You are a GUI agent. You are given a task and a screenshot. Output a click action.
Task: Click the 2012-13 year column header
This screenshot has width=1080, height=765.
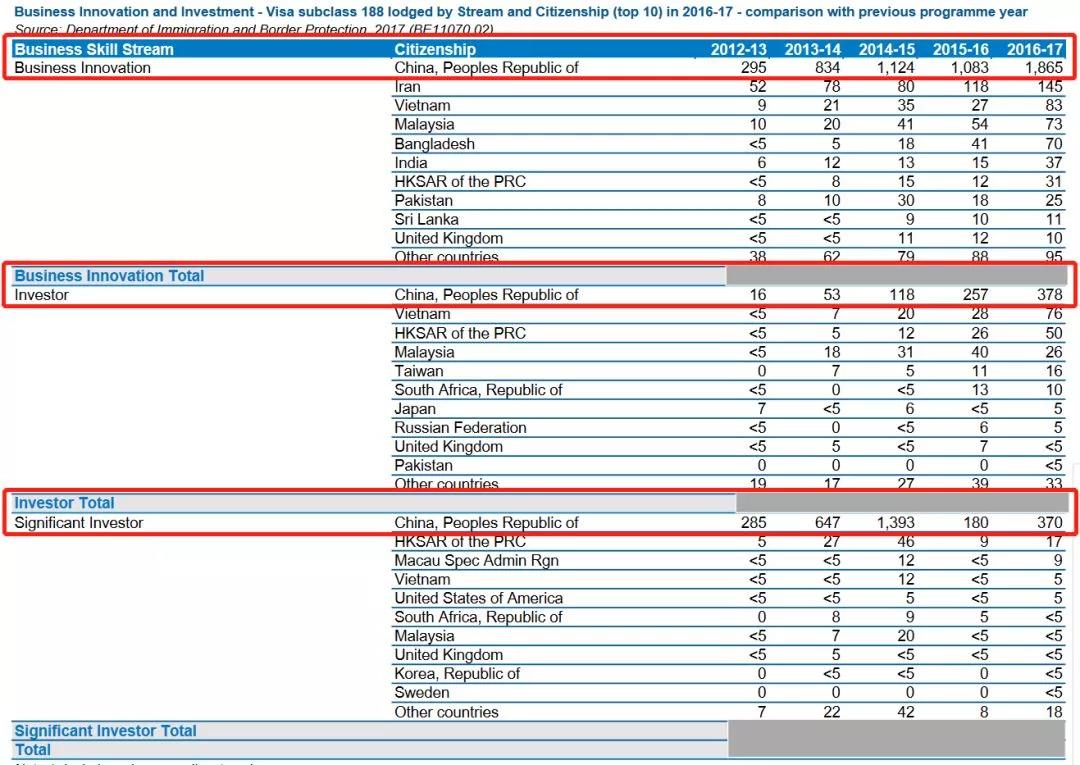(738, 49)
